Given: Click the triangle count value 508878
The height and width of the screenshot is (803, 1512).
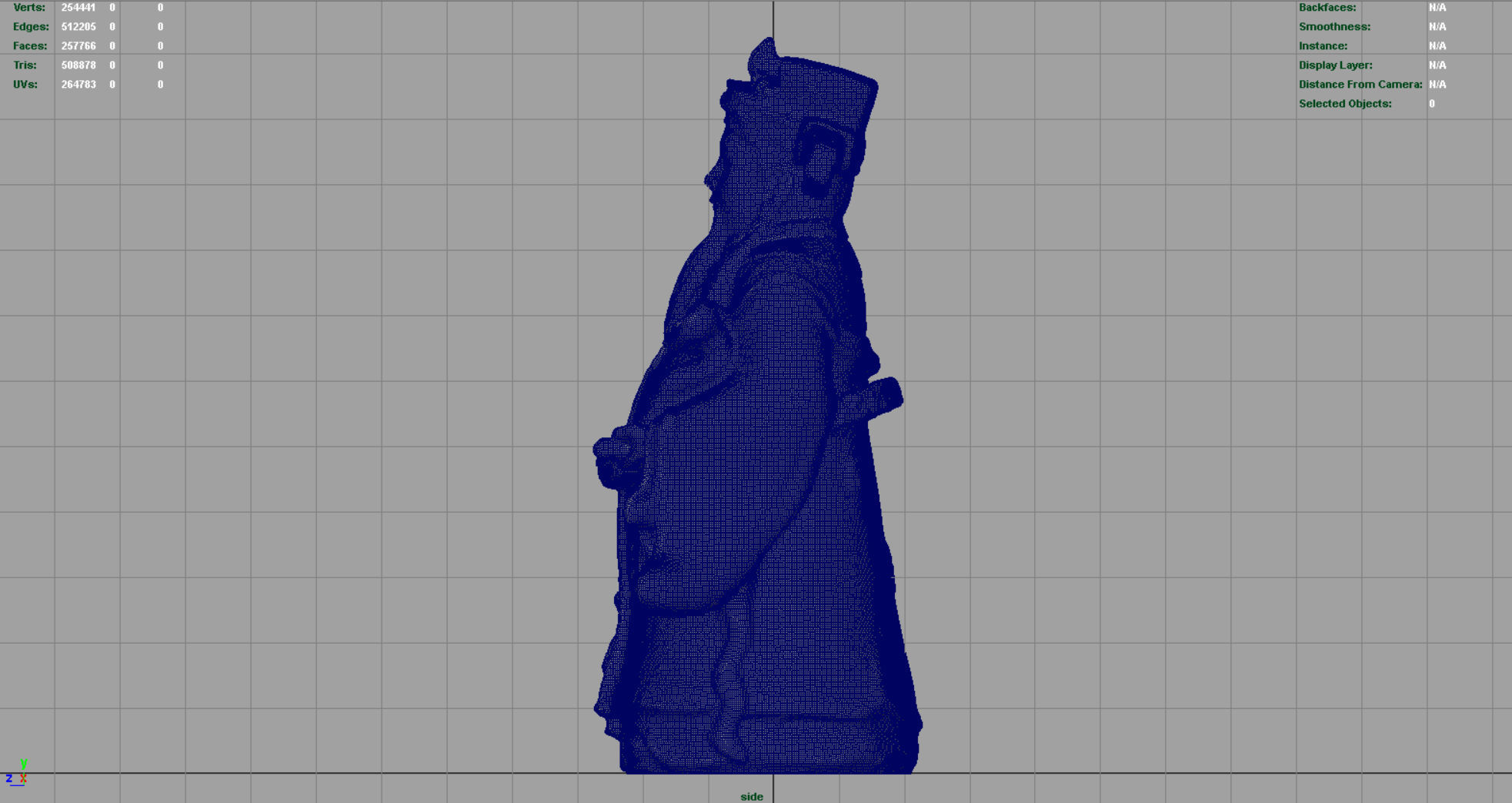Looking at the screenshot, I should pyautogui.click(x=78, y=65).
